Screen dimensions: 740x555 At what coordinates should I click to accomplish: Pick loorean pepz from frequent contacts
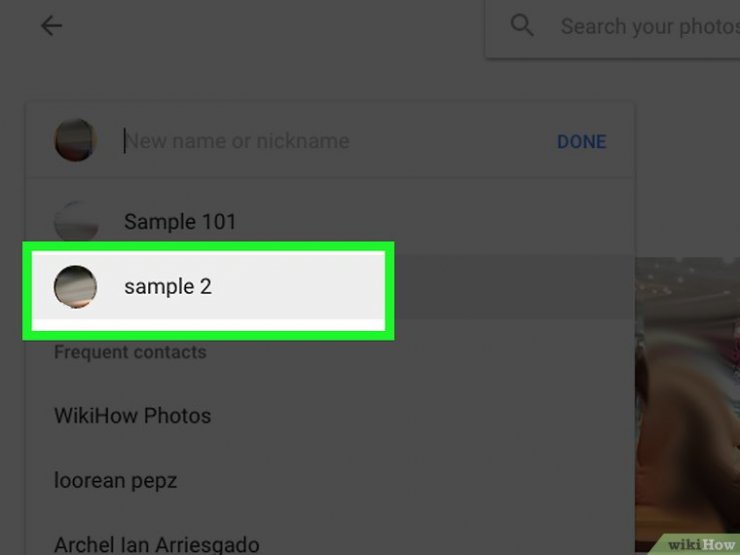coord(116,480)
